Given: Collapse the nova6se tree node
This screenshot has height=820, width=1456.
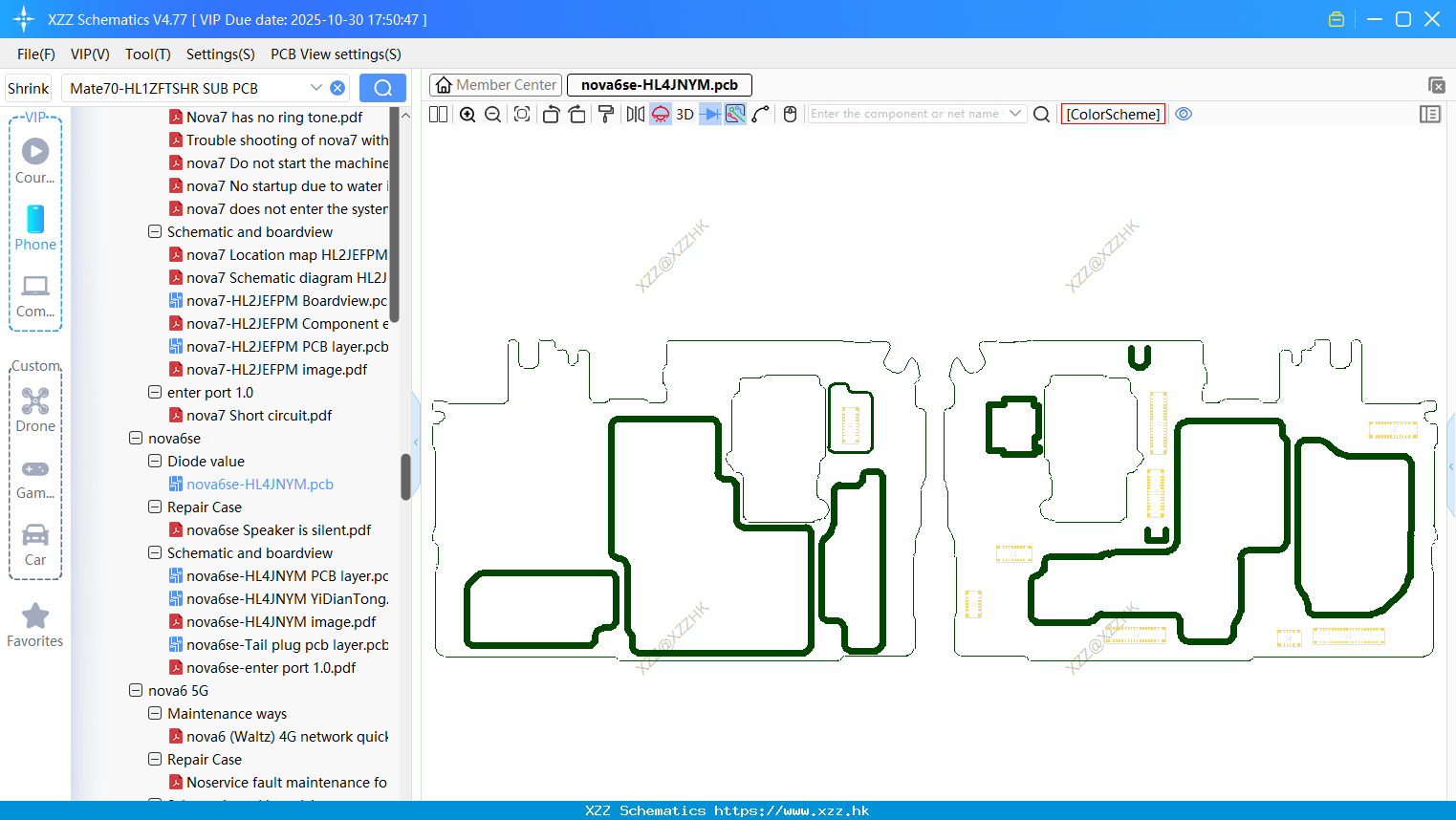Looking at the screenshot, I should pos(136,438).
